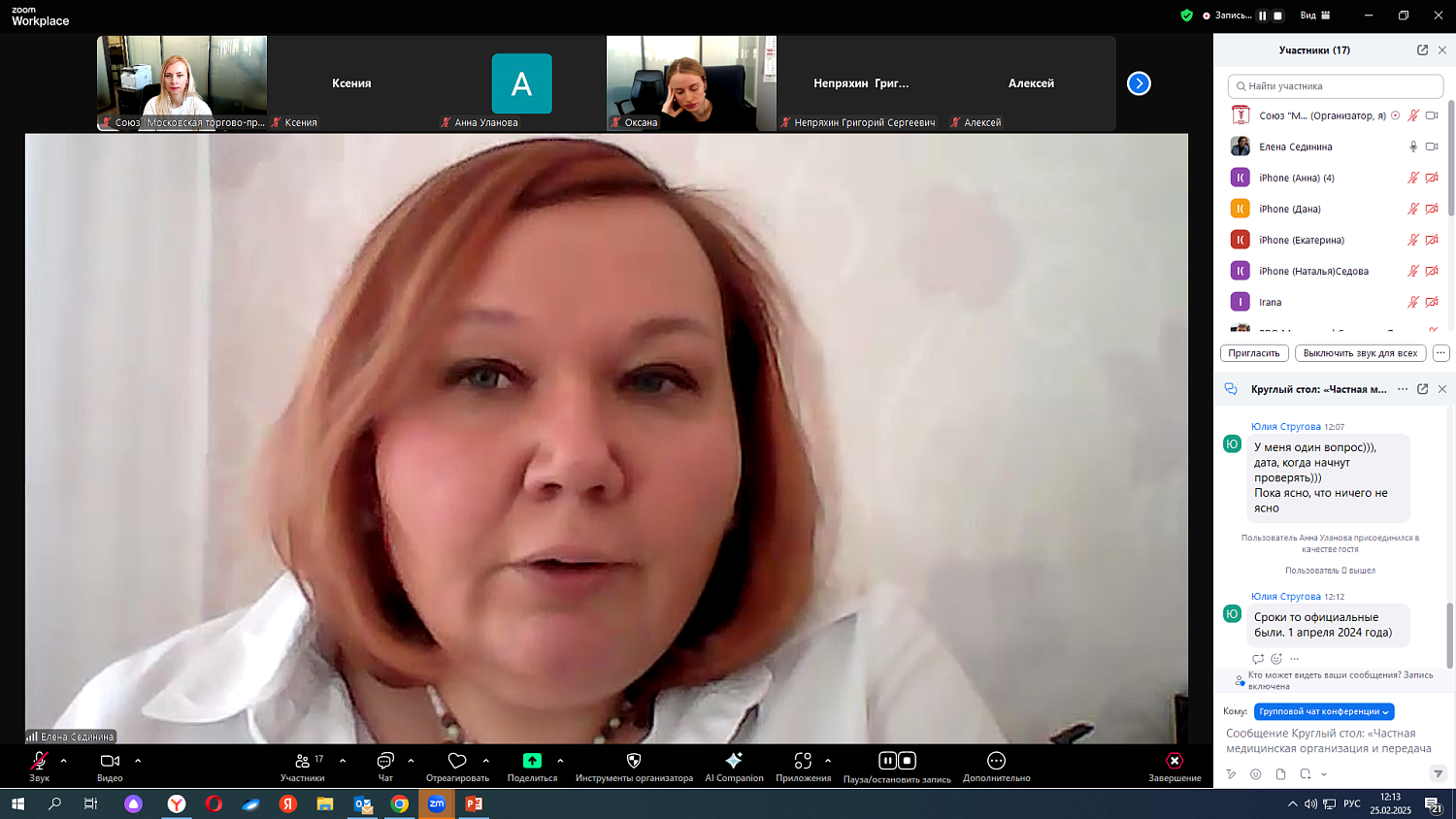Expand the audio options arrow beside Звук
The image size is (1456, 819).
click(x=64, y=761)
